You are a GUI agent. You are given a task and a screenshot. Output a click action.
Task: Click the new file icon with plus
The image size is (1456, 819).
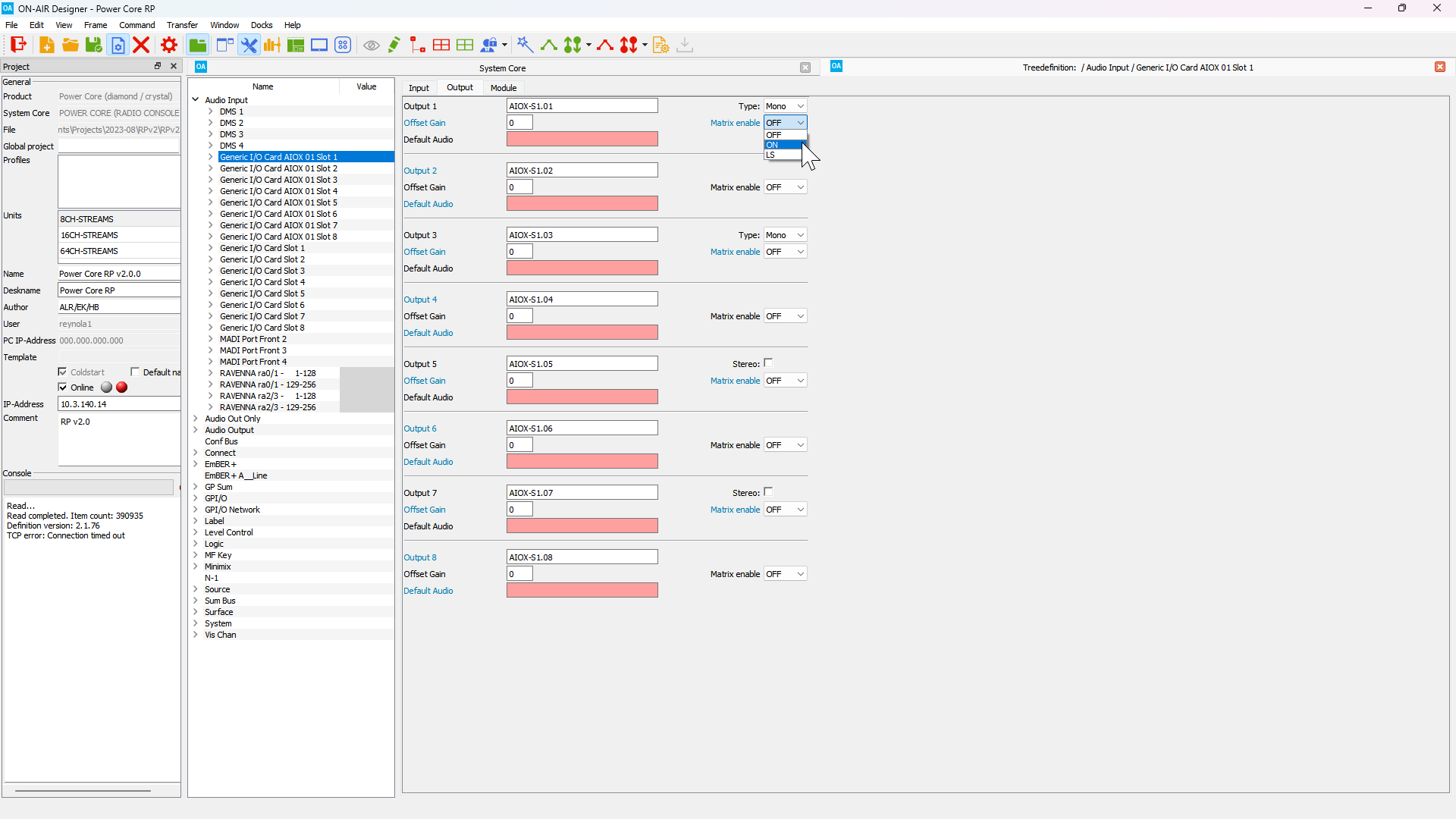pos(46,45)
